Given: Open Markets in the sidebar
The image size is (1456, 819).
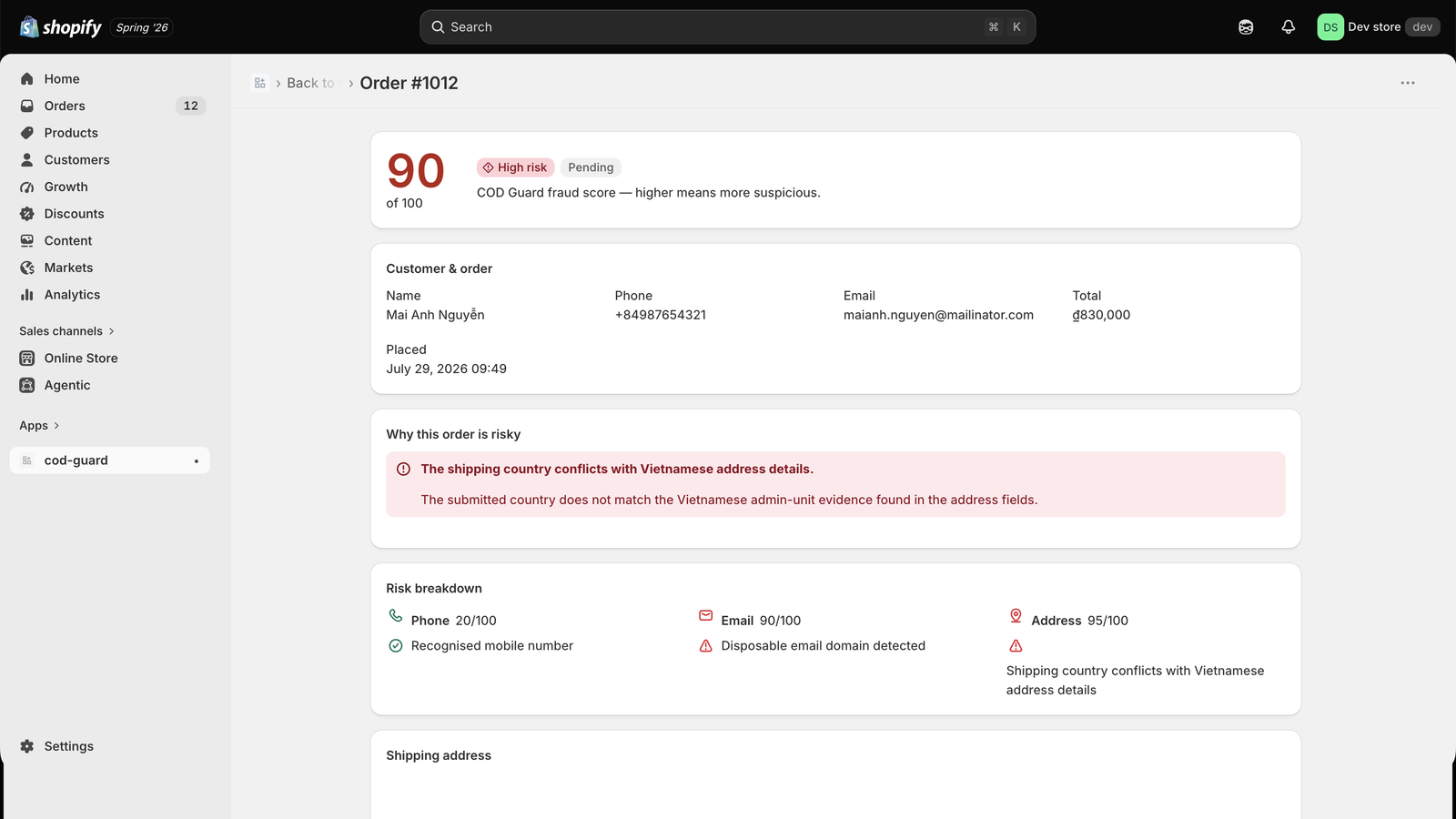Looking at the screenshot, I should [x=110, y=268].
